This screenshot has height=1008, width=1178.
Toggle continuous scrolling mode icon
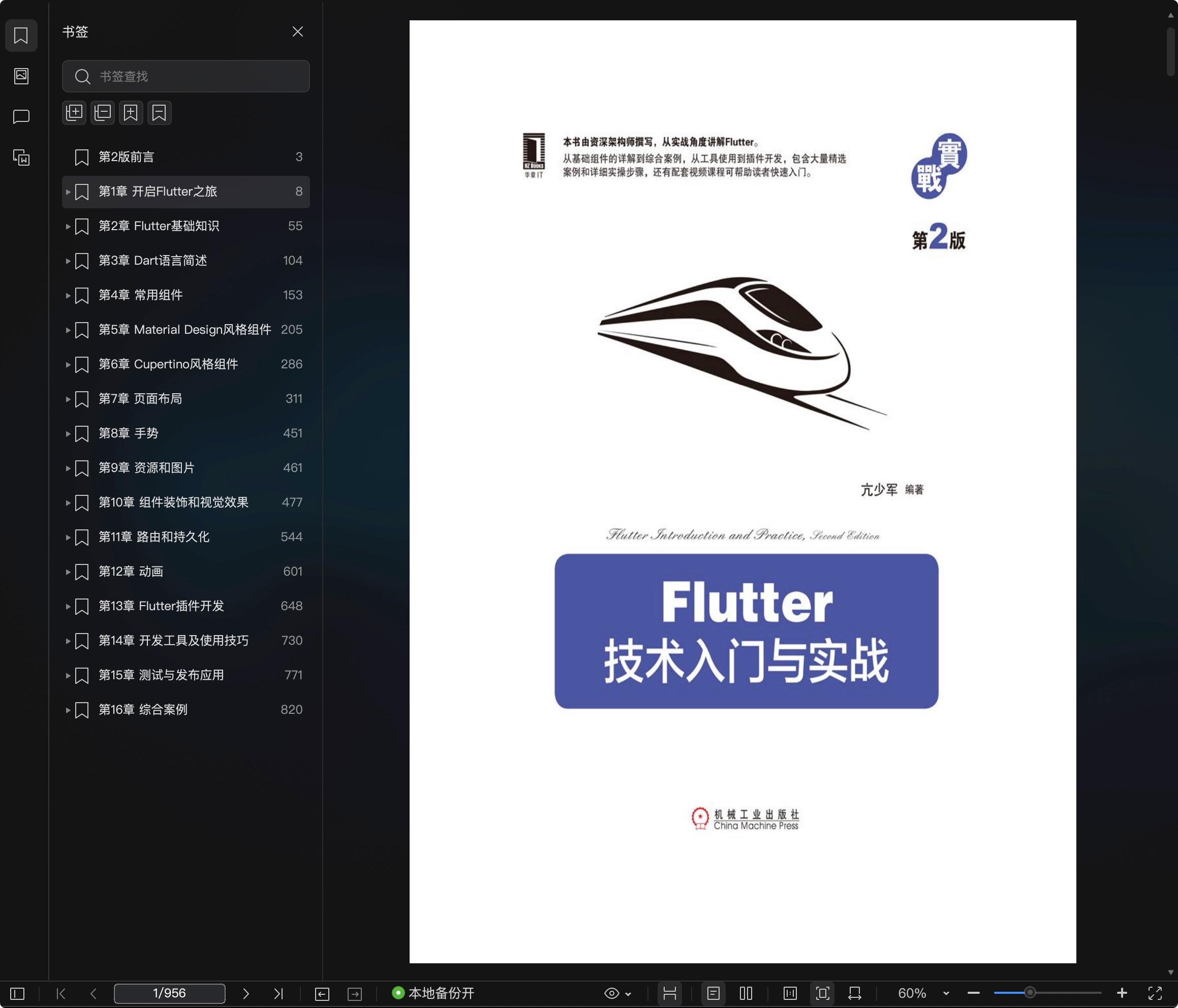point(670,993)
